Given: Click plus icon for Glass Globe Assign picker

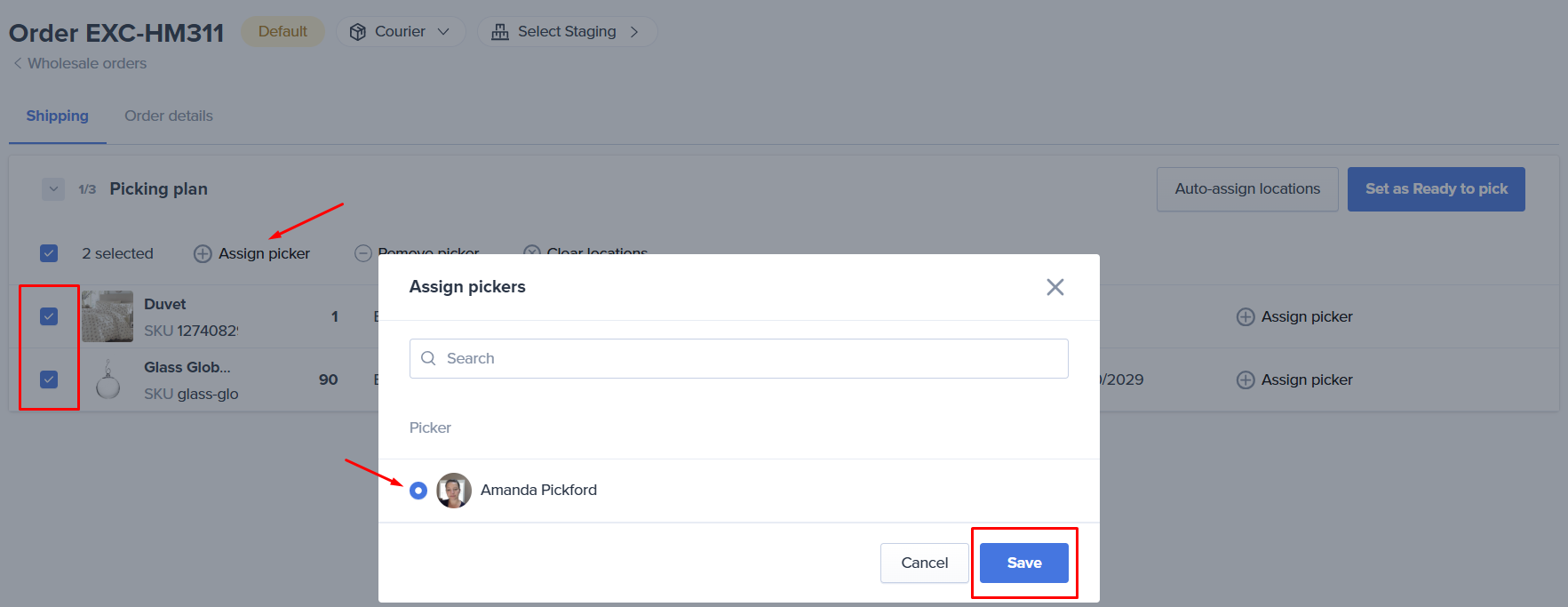Looking at the screenshot, I should [x=1246, y=380].
